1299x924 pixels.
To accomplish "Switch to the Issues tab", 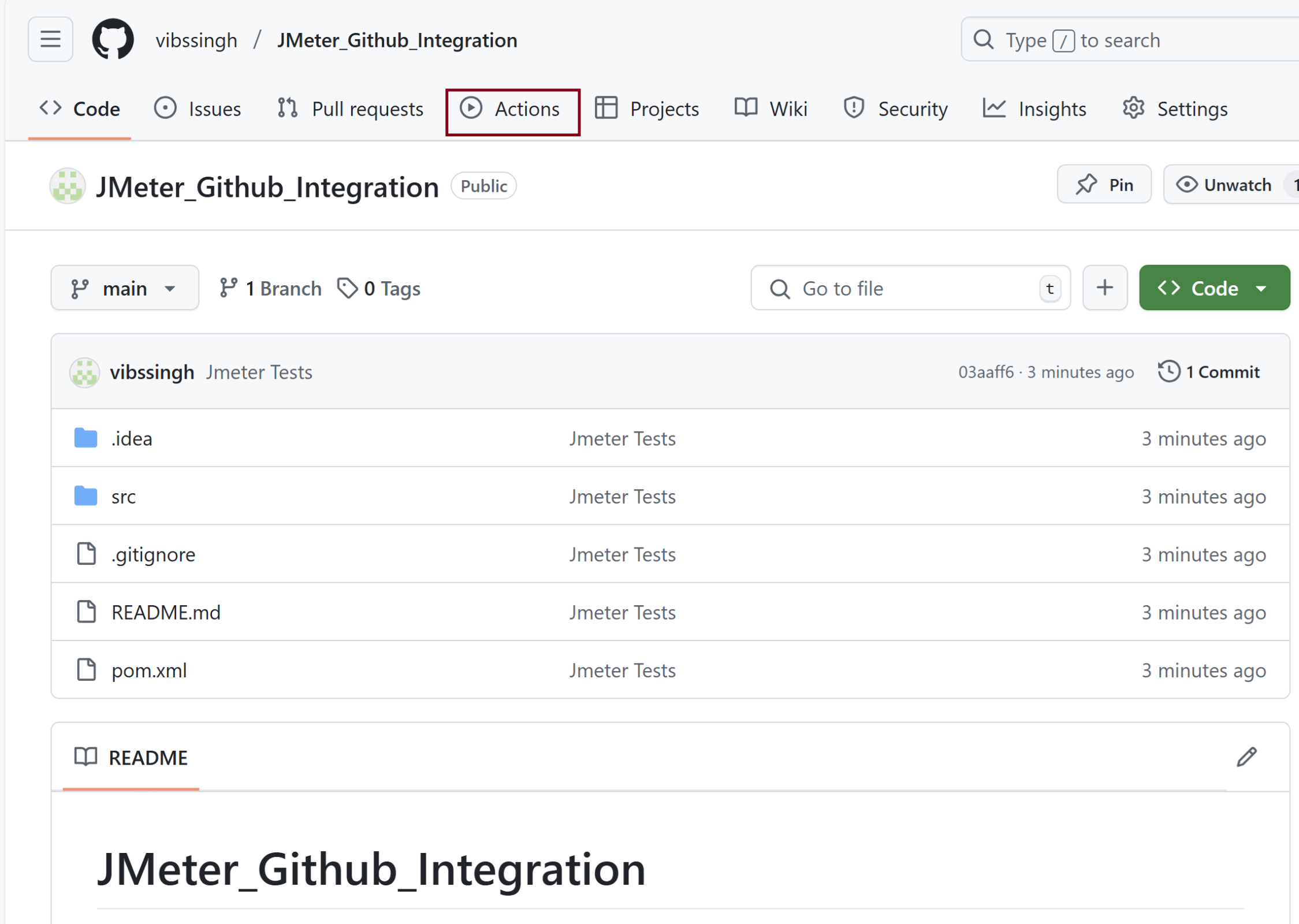I will 198,109.
